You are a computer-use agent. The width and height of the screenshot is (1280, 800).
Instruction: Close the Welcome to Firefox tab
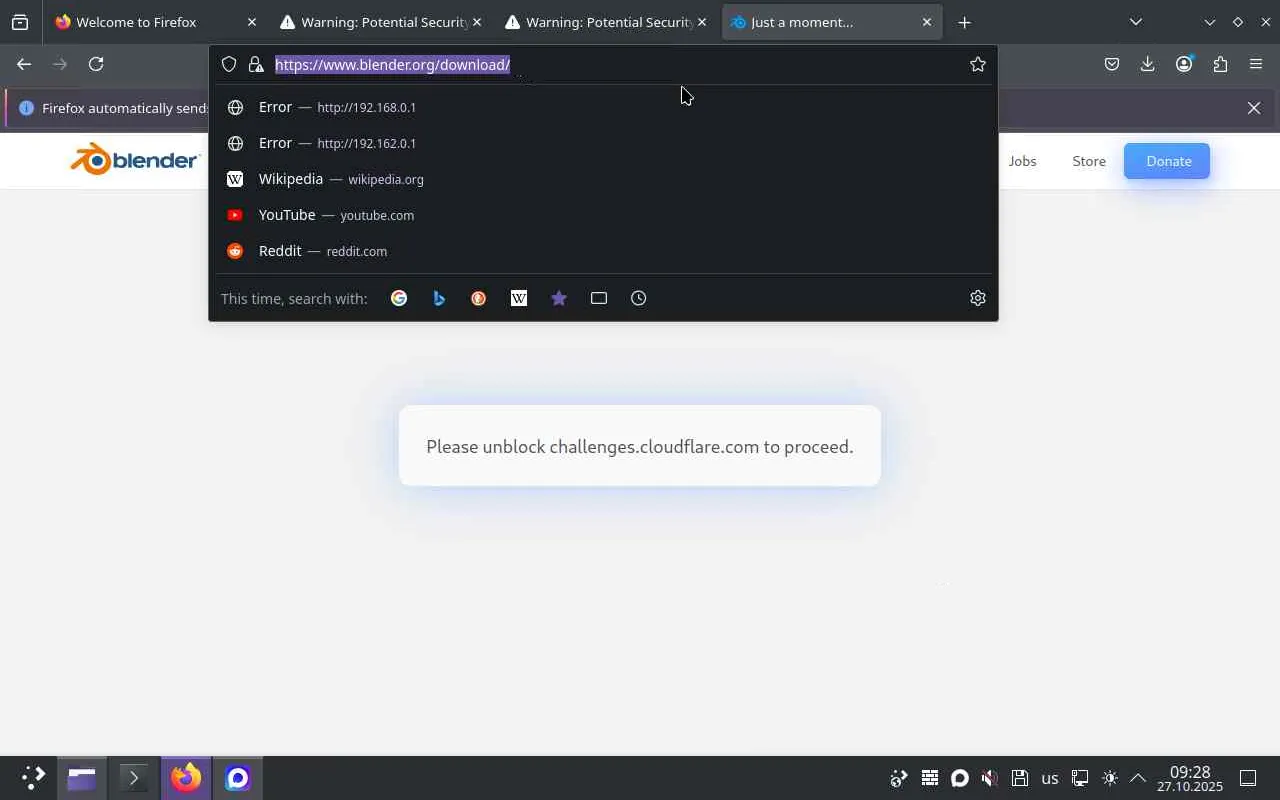[x=251, y=22]
